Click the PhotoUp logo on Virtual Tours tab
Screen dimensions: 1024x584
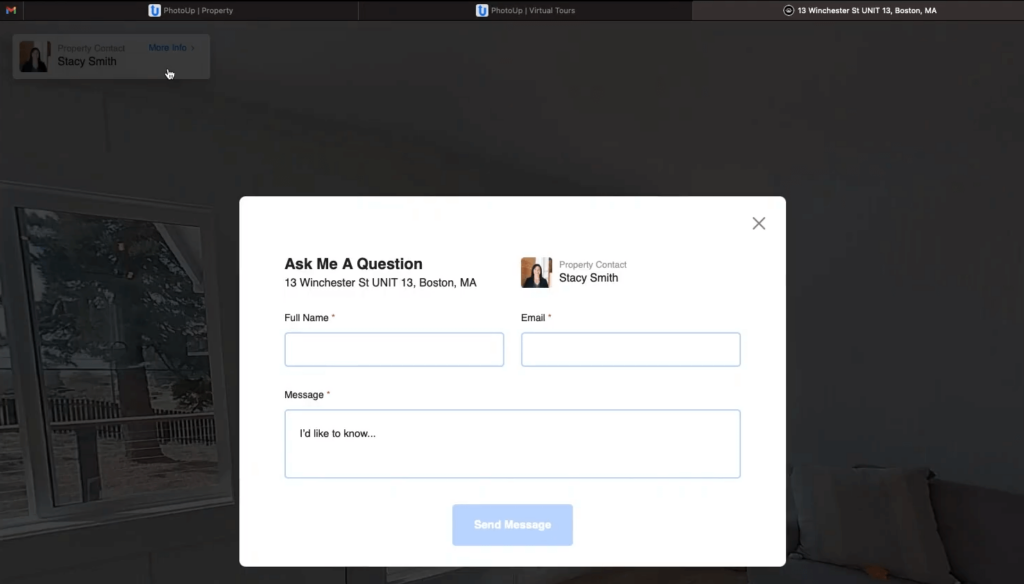[482, 10]
